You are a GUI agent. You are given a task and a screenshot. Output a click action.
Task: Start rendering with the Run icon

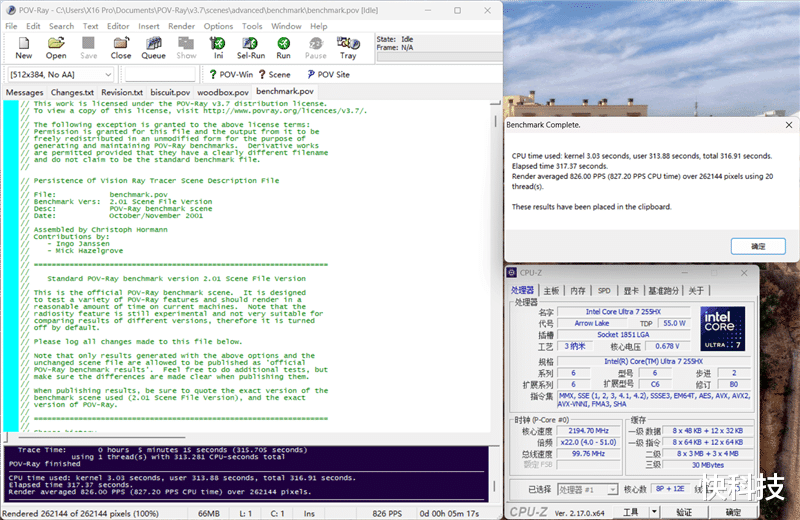click(283, 48)
